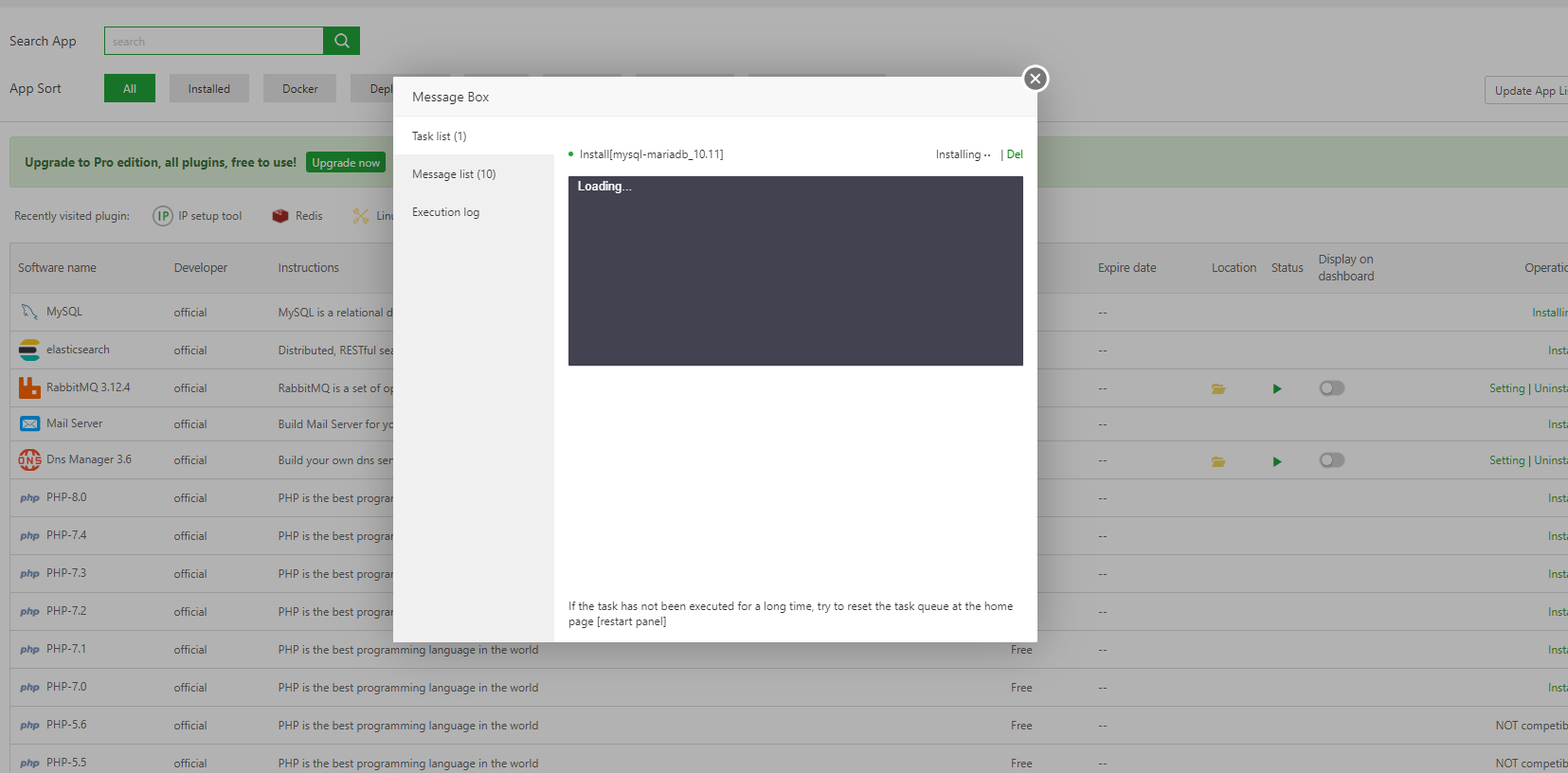This screenshot has height=773, width=1568.
Task: Delete the mysql-mariadb install task
Action: point(1015,154)
